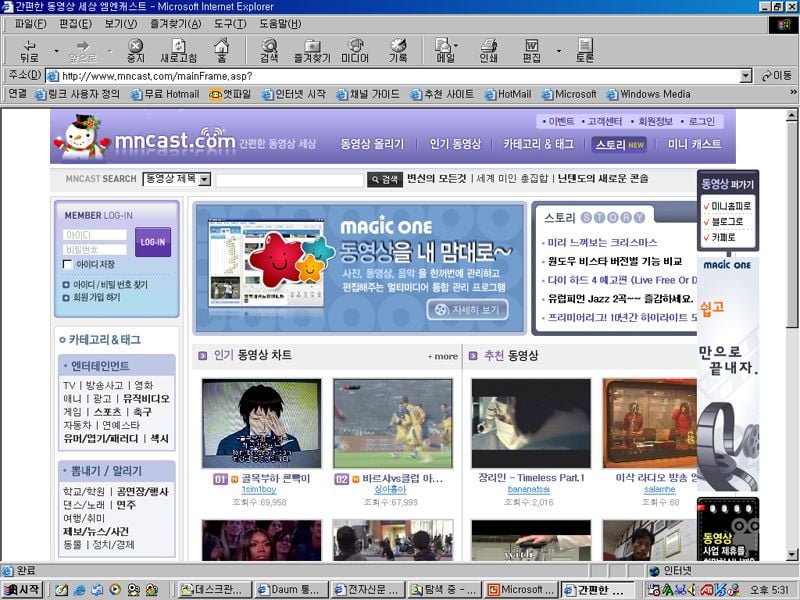This screenshot has width=800, height=600.
Task: Toggle the 미니홈피로 checkbox option
Action: point(706,206)
